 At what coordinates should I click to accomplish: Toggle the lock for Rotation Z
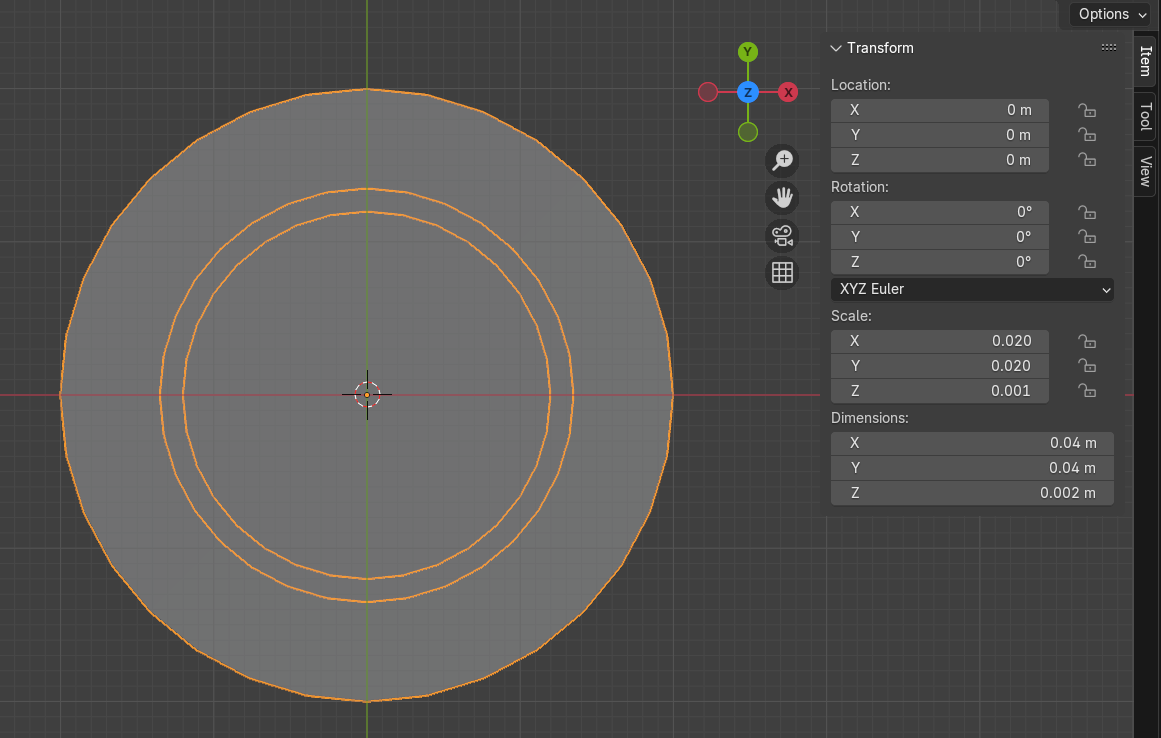click(x=1086, y=262)
